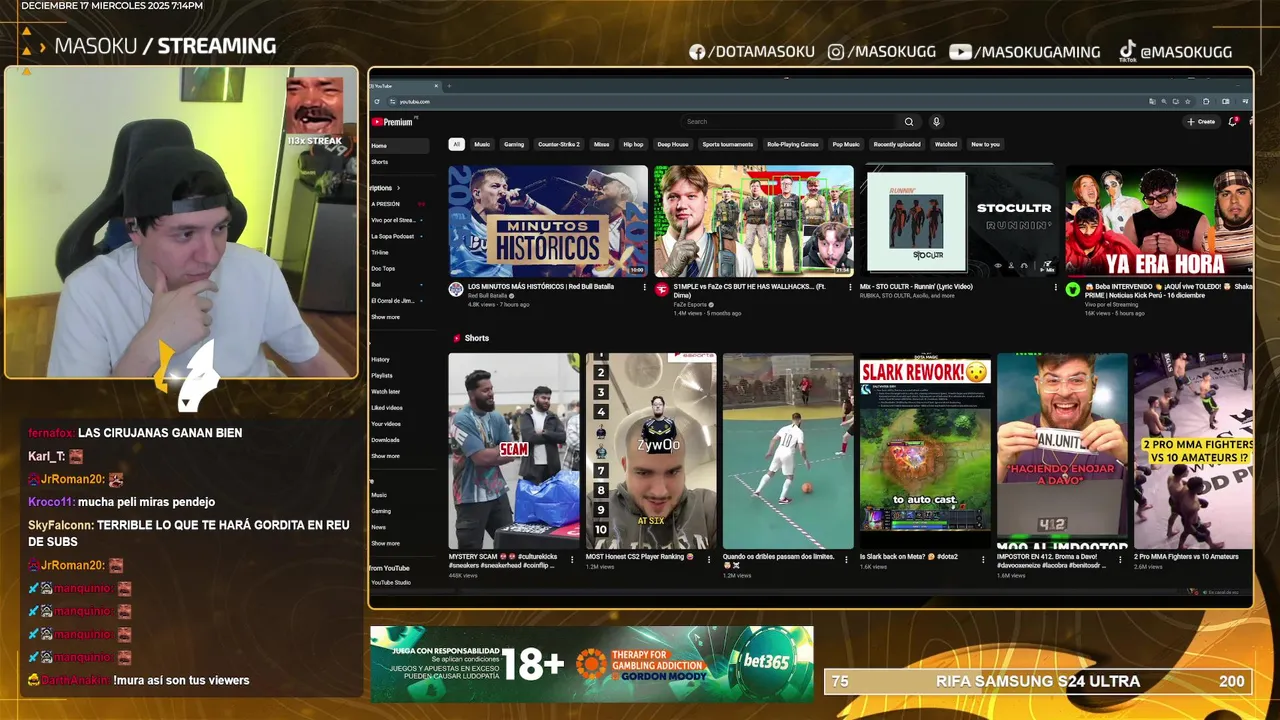Select the Recently uploaded filter chip
Screen dimensions: 1280x720
[x=897, y=144]
